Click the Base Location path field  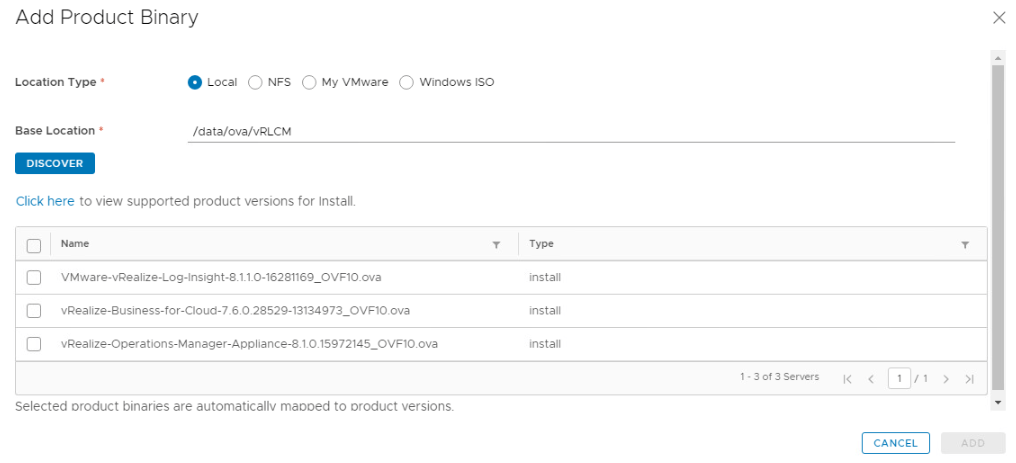point(570,131)
